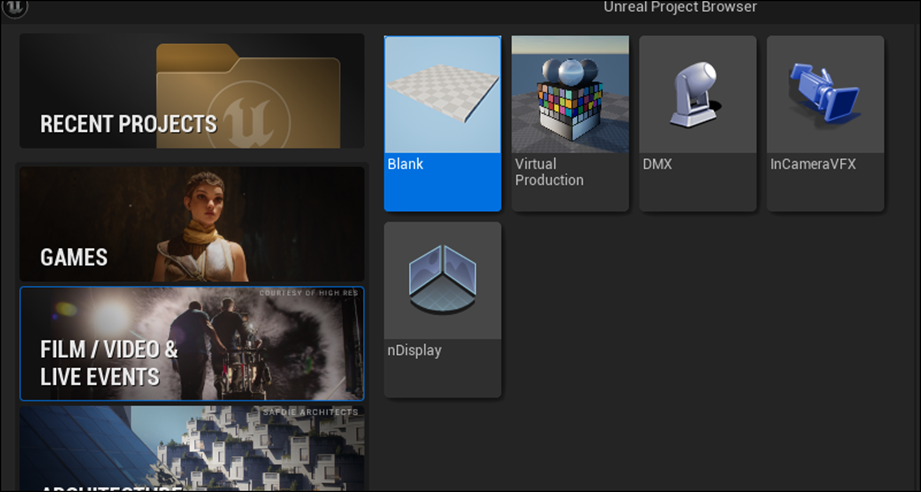The width and height of the screenshot is (921, 492).
Task: Select the Blank template thumbnail
Action: tap(443, 95)
